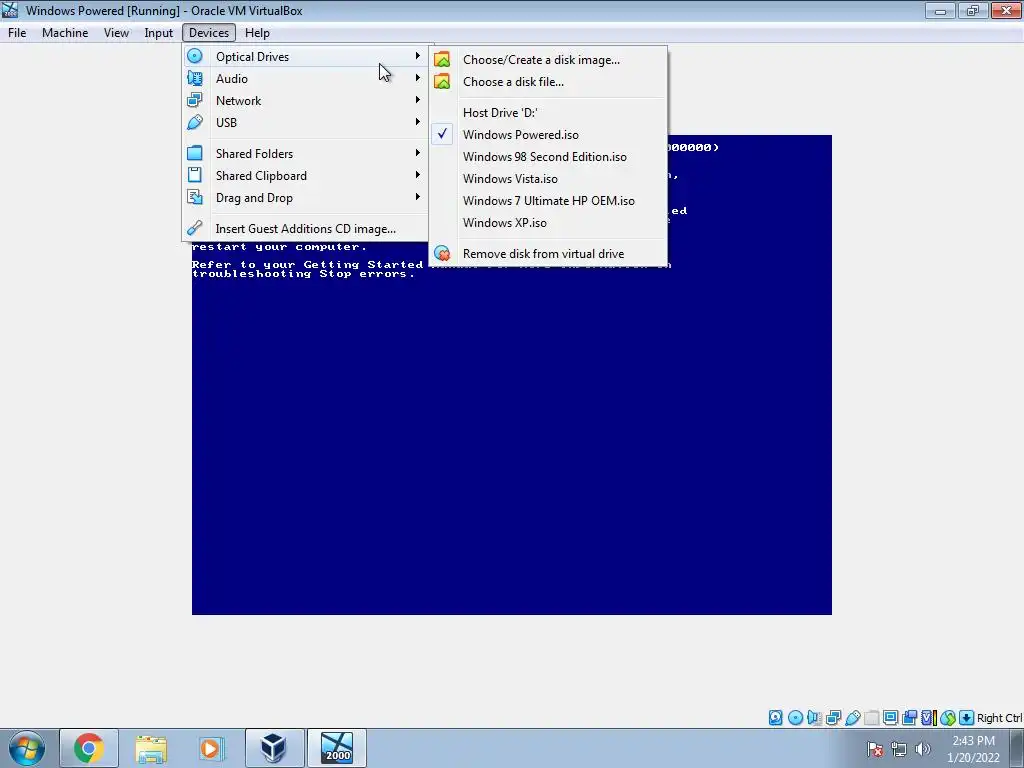Click the optical drive status bar icon
Image resolution: width=1024 pixels, height=768 pixels.
[795, 718]
